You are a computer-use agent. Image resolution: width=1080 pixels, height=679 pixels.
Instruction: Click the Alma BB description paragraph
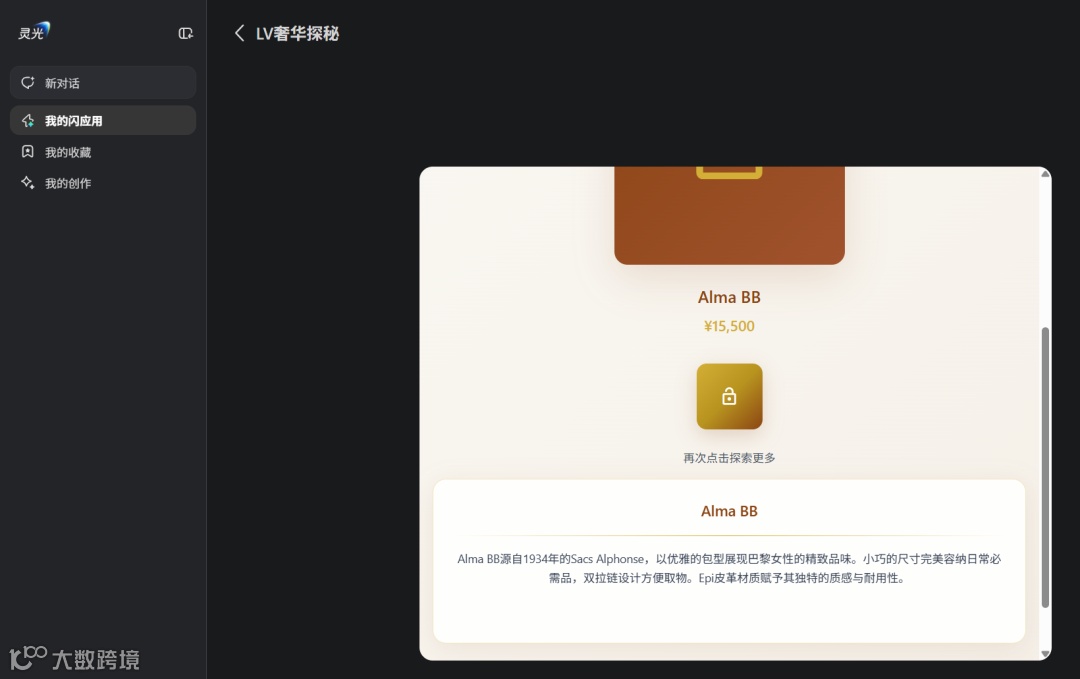(729, 568)
